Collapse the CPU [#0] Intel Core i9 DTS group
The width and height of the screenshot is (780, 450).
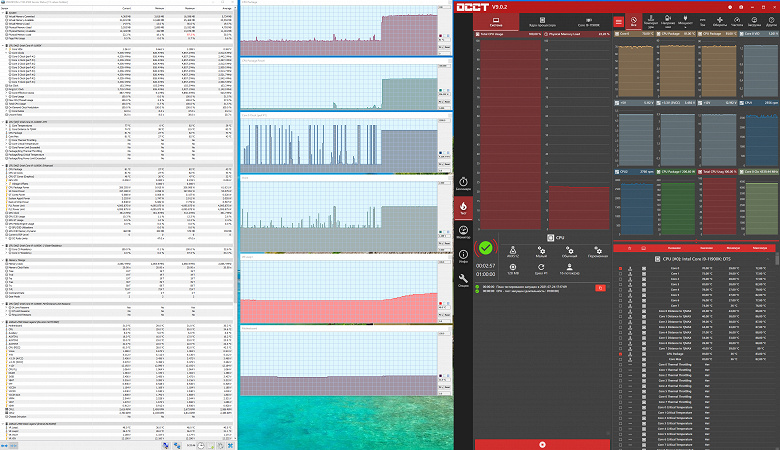(x=768, y=259)
